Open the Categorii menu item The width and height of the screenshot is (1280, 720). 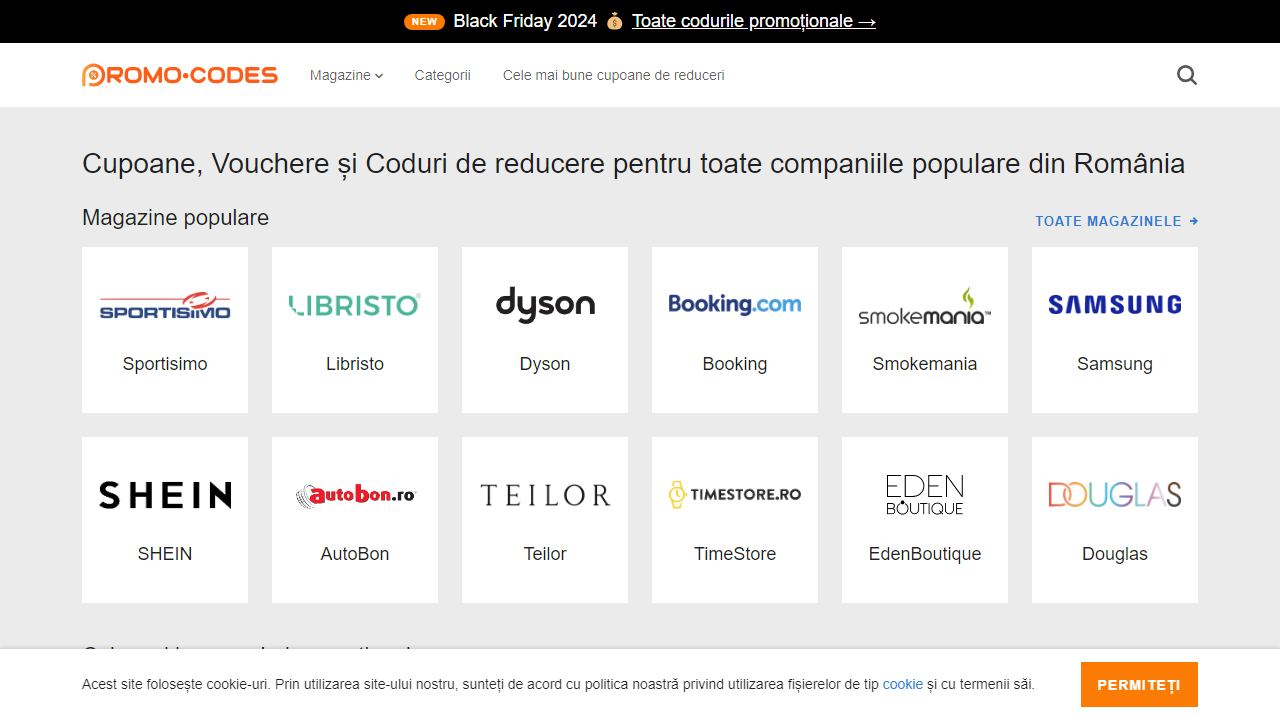pyautogui.click(x=442, y=75)
